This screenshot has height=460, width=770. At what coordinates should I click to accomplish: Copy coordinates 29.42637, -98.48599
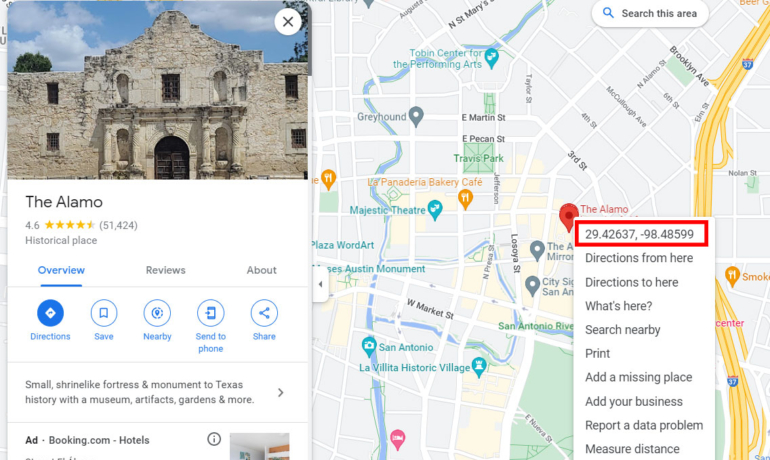point(639,234)
